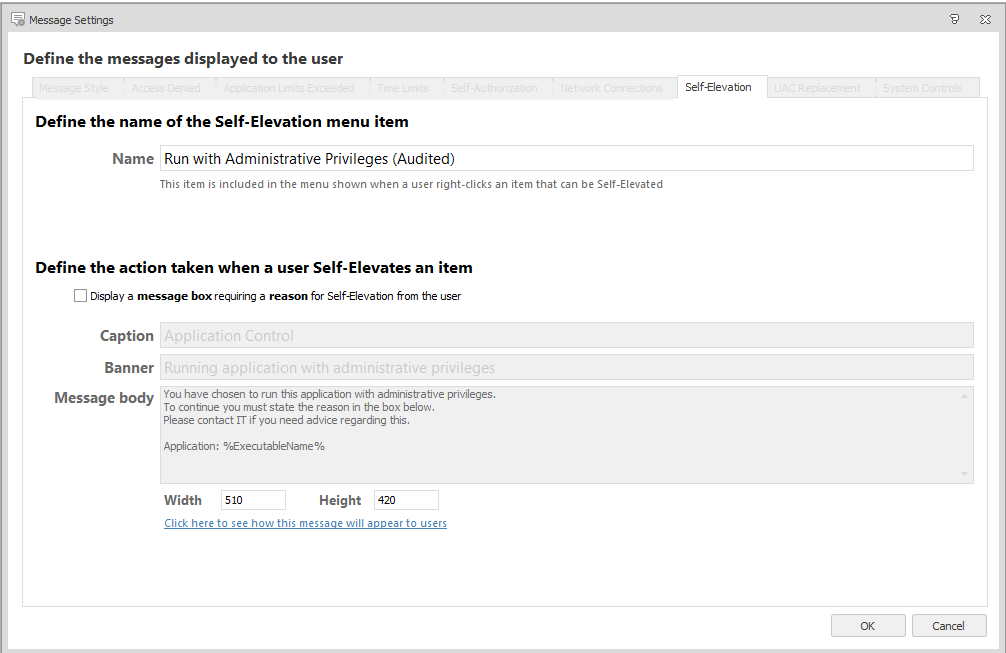This screenshot has width=1006, height=653.
Task: Go to the Time Limits tab
Action: (402, 88)
